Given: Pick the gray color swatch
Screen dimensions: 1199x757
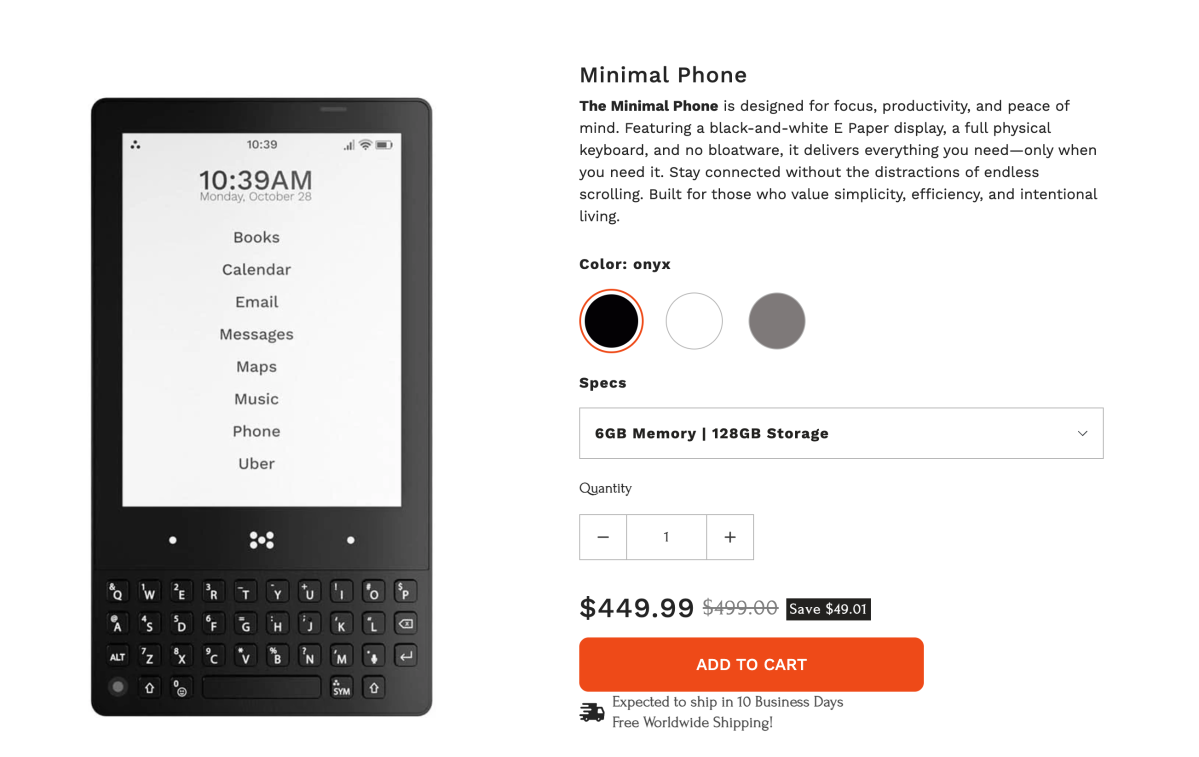Looking at the screenshot, I should pyautogui.click(x=776, y=321).
